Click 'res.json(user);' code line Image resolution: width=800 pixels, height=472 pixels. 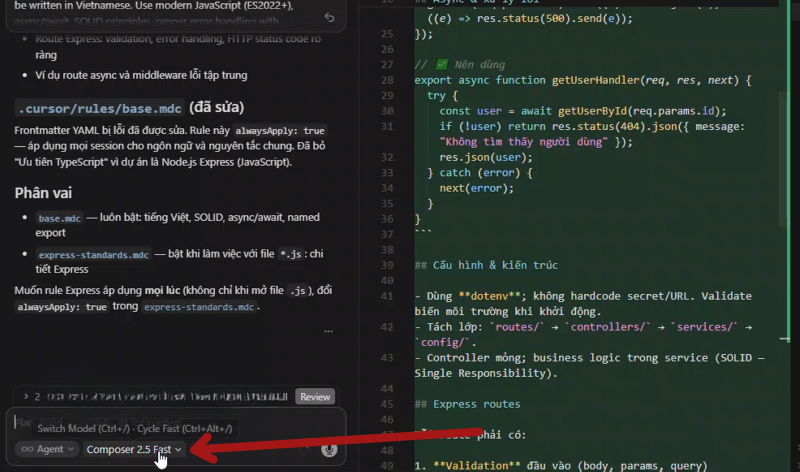coord(486,157)
